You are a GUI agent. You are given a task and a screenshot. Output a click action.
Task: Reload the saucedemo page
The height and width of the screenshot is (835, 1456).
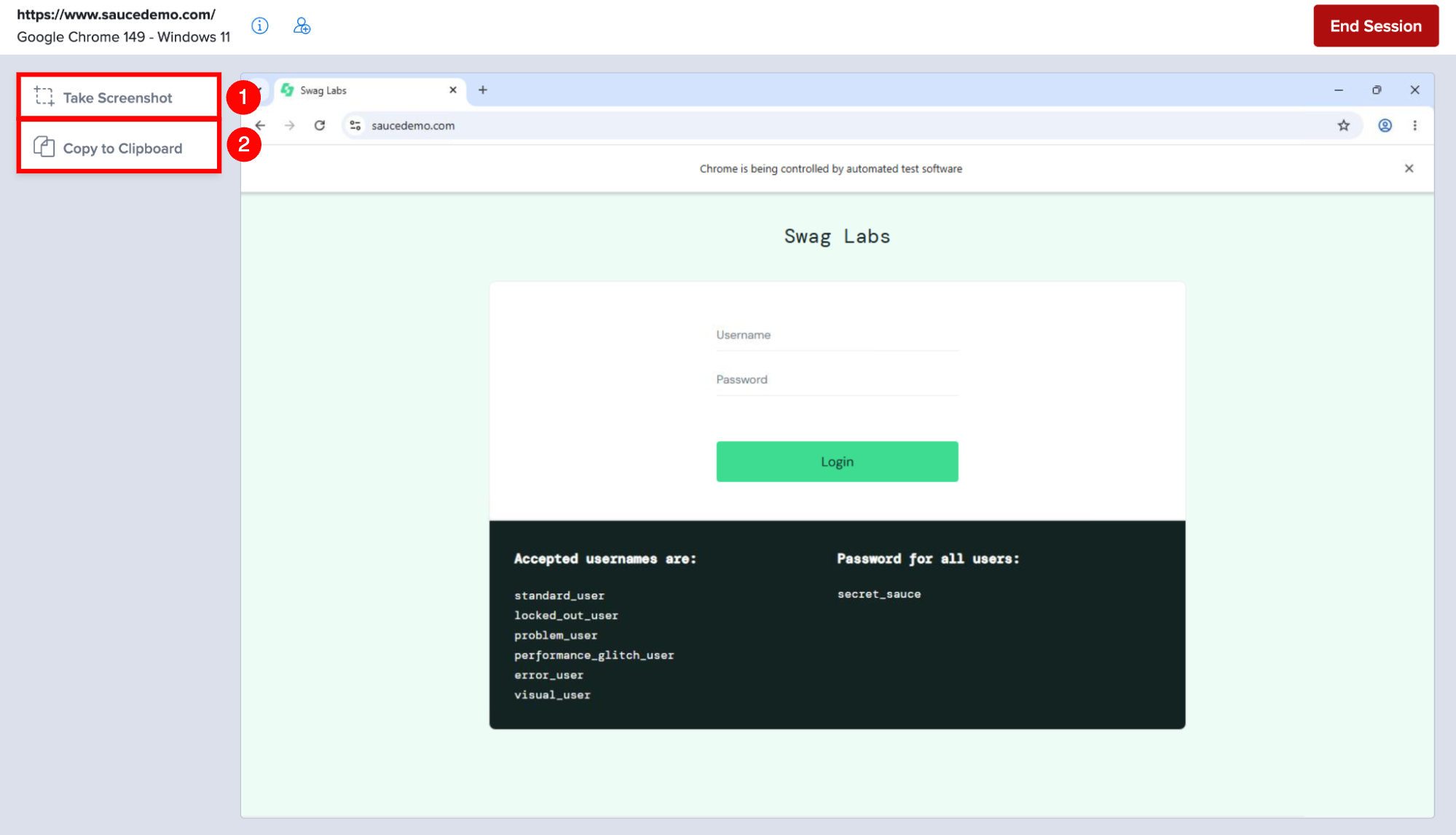click(x=320, y=126)
